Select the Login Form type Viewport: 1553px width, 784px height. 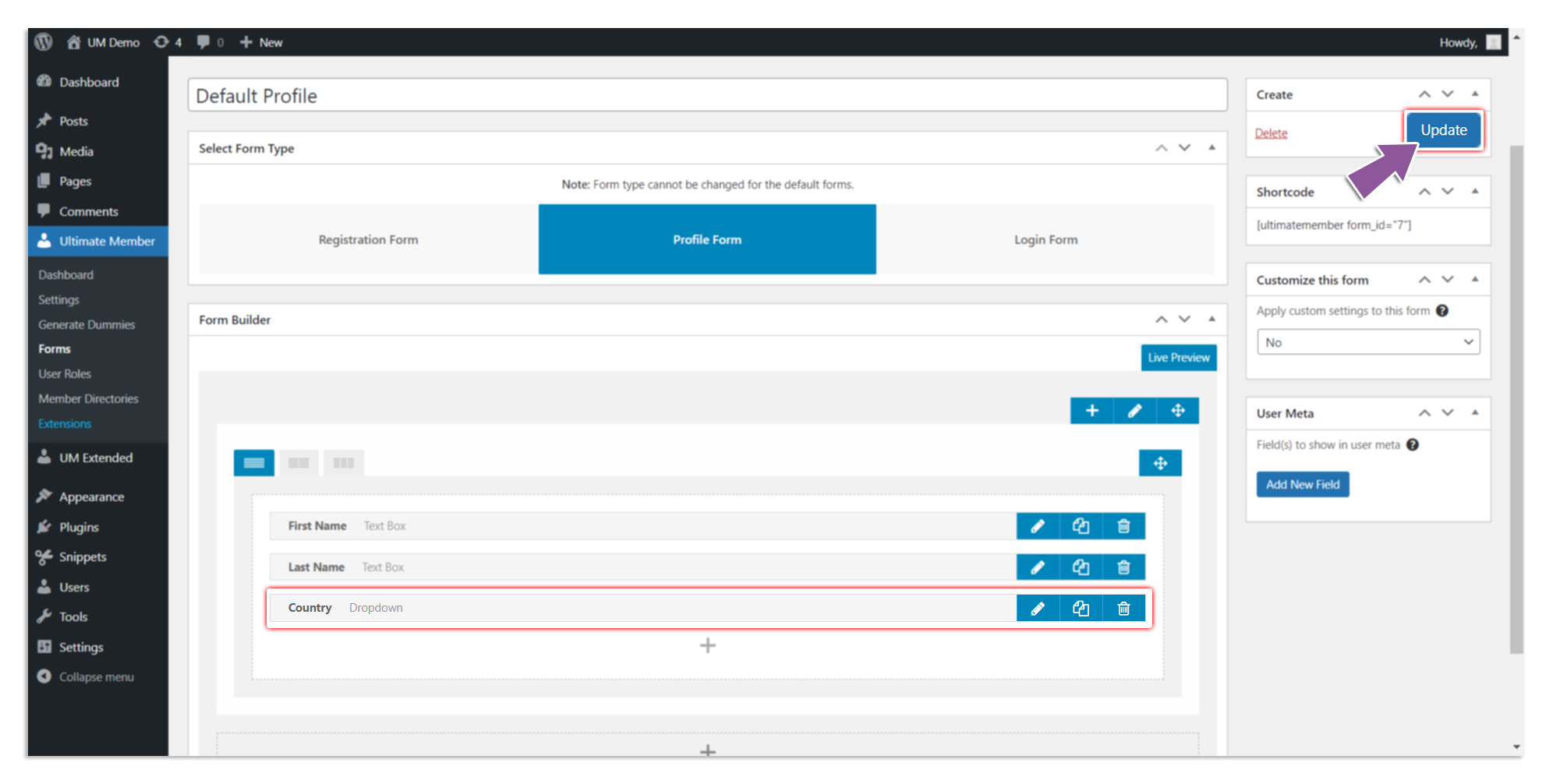pyautogui.click(x=1045, y=239)
